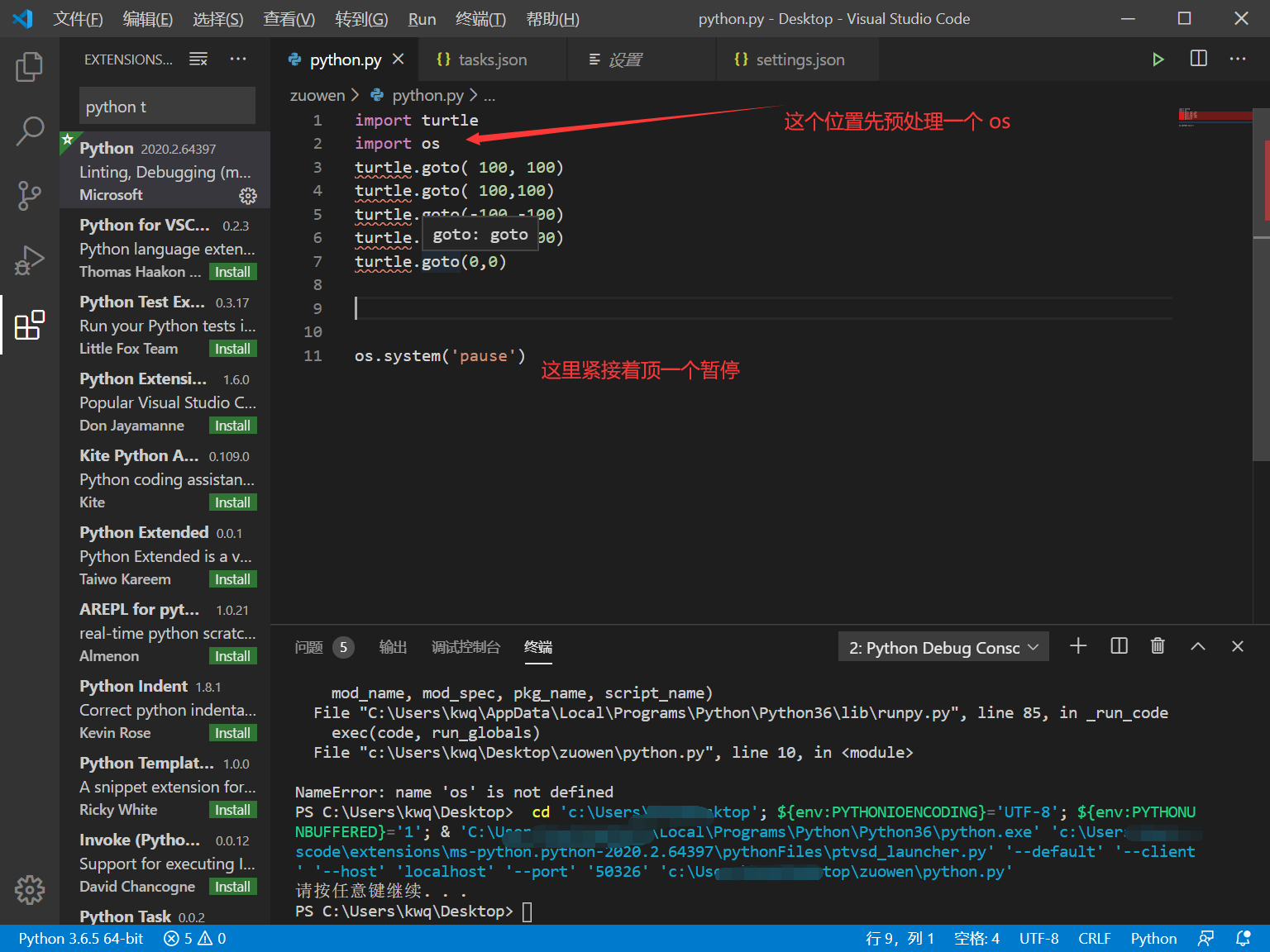Maximize terminal panel with up chevron
1270x952 pixels.
tap(1197, 646)
